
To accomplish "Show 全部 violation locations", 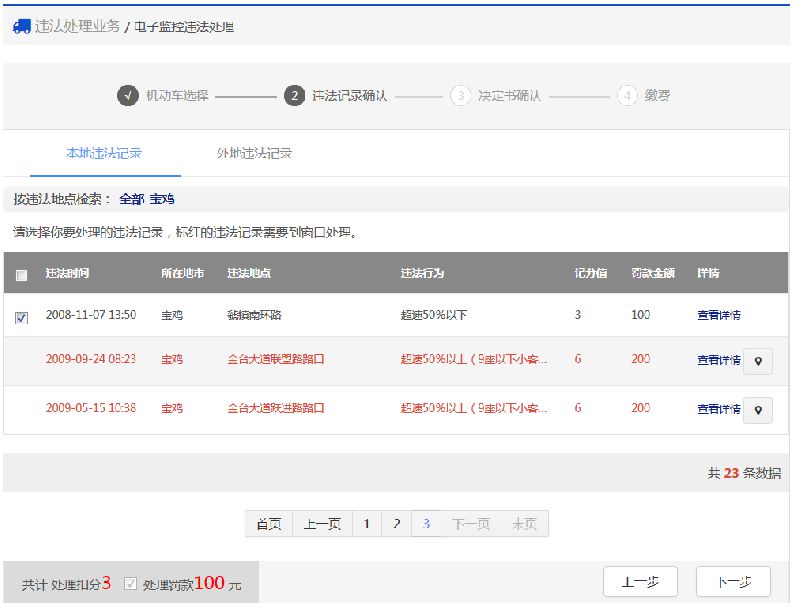I will tap(131, 199).
